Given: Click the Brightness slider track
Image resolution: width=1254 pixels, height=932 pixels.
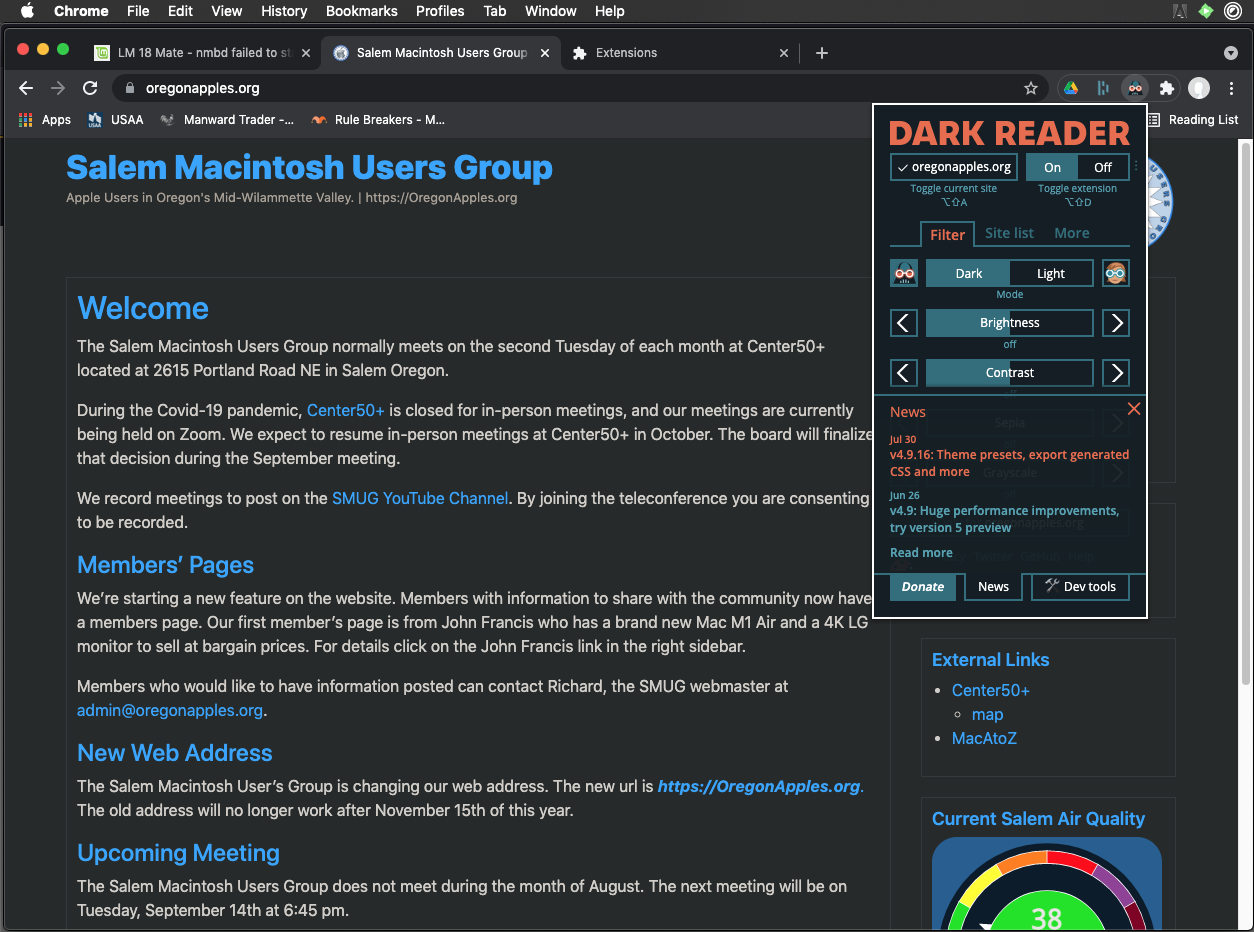Looking at the screenshot, I should (1010, 323).
